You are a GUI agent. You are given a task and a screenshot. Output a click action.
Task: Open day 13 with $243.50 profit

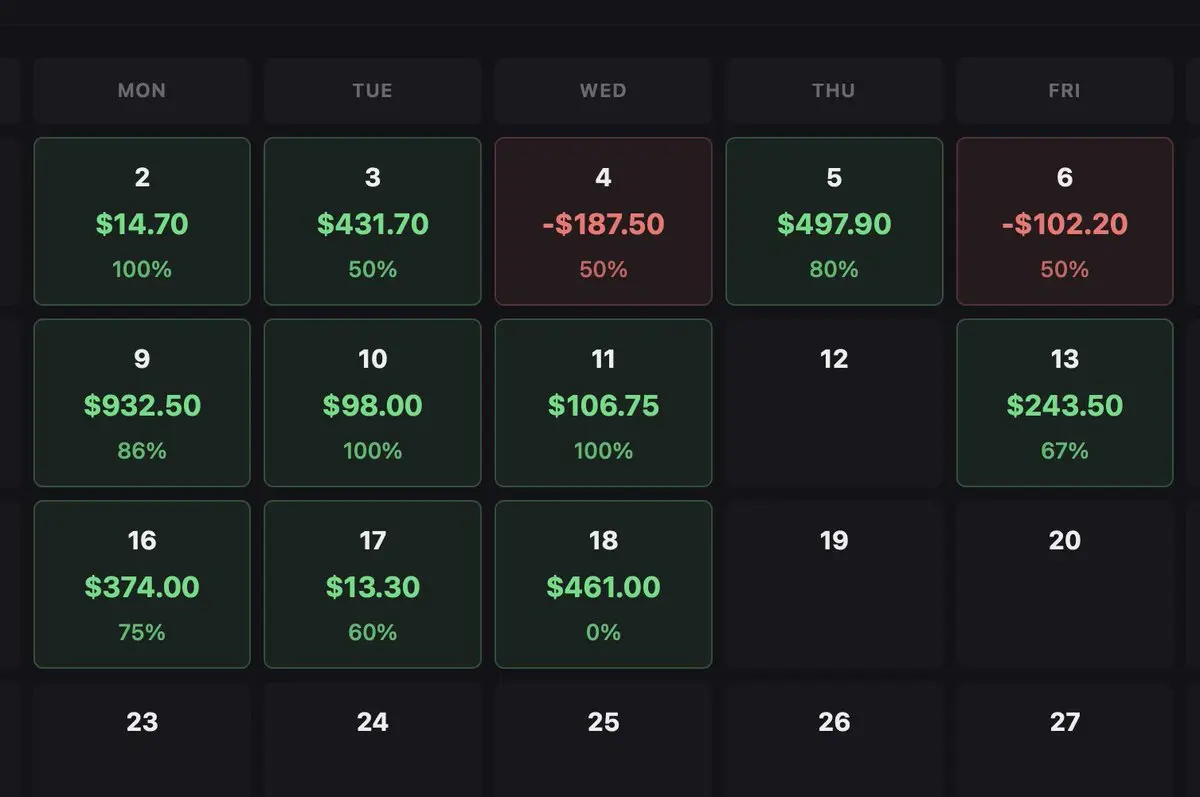[x=1064, y=403]
